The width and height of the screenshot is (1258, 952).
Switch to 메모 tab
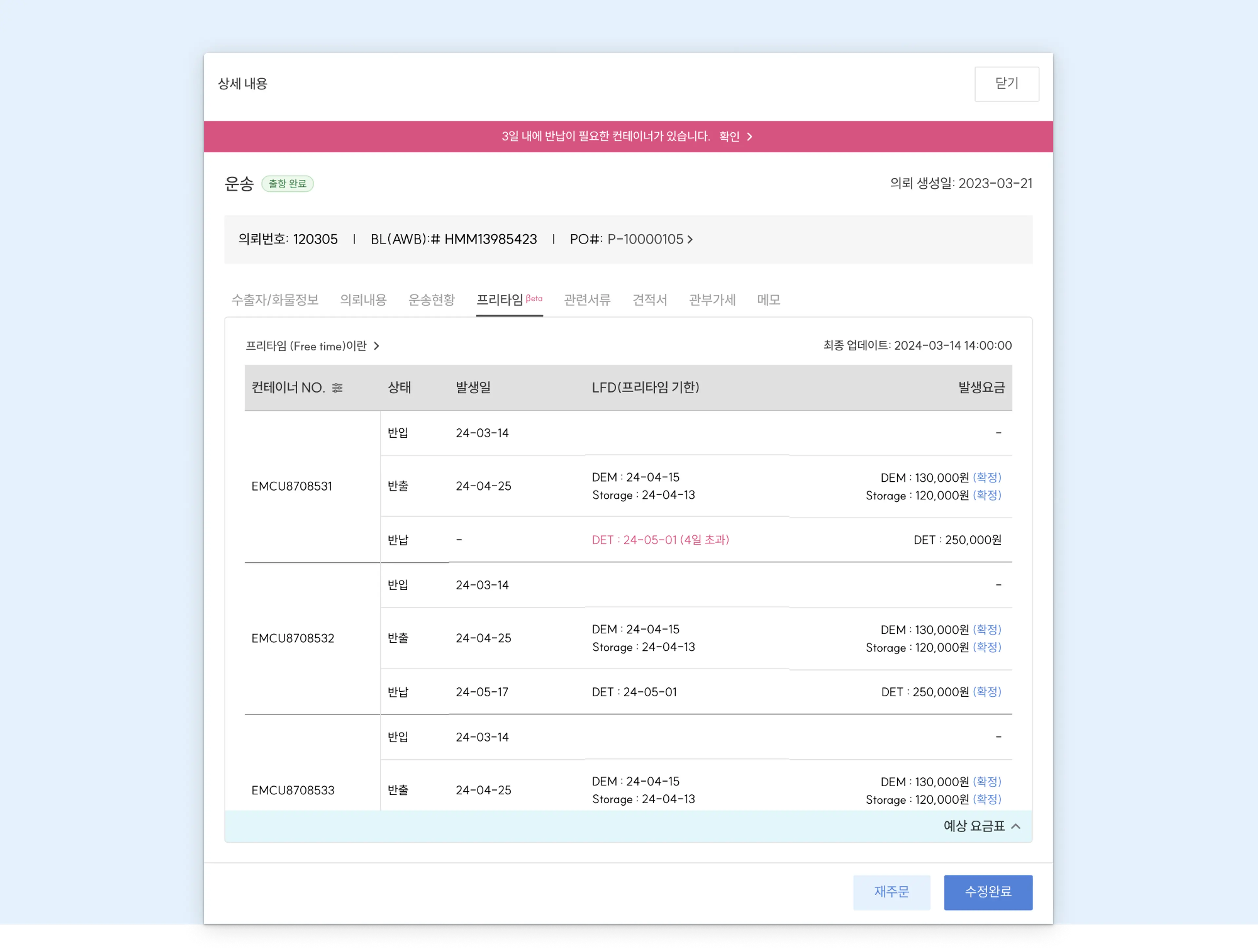pos(768,300)
